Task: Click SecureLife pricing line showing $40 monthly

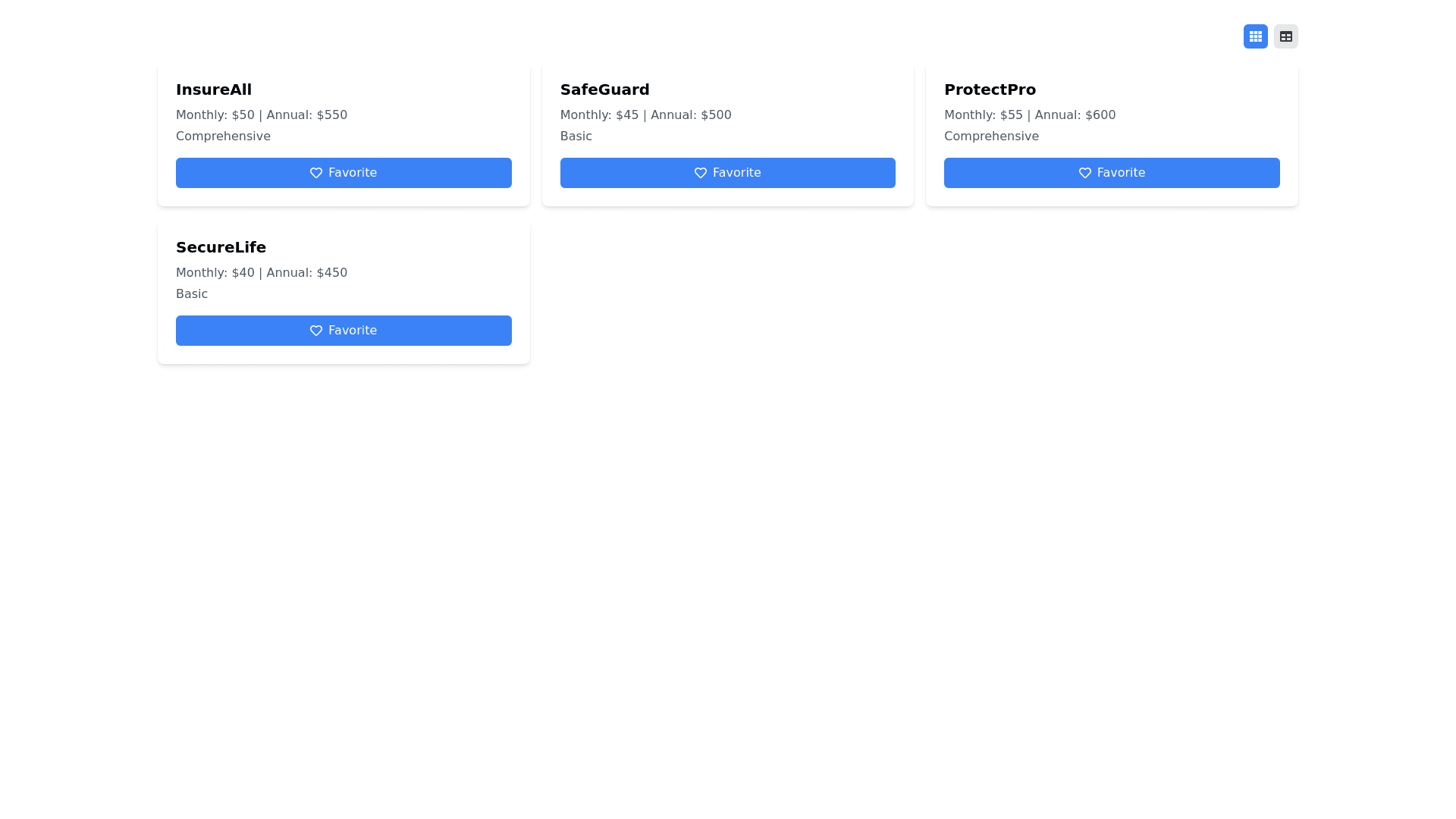Action: [262, 273]
